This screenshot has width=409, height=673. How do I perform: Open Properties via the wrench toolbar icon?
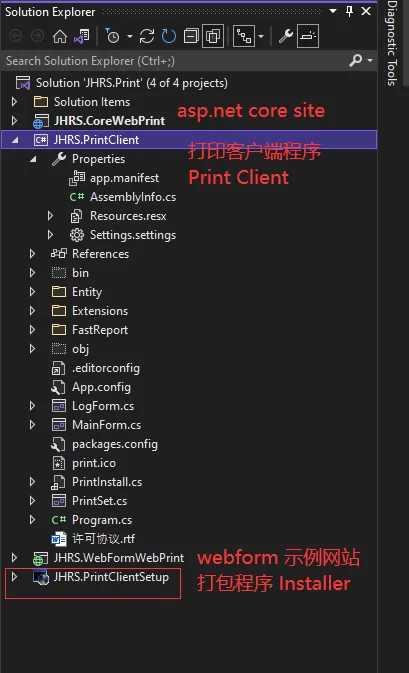(x=285, y=36)
